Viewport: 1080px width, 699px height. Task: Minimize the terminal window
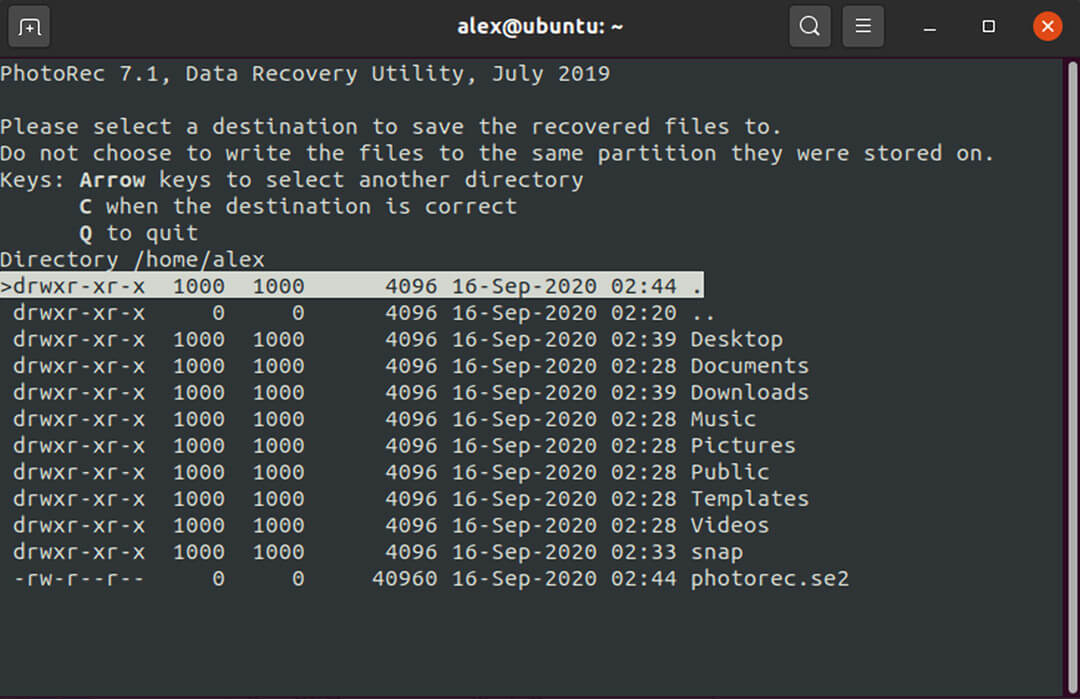[x=929, y=27]
